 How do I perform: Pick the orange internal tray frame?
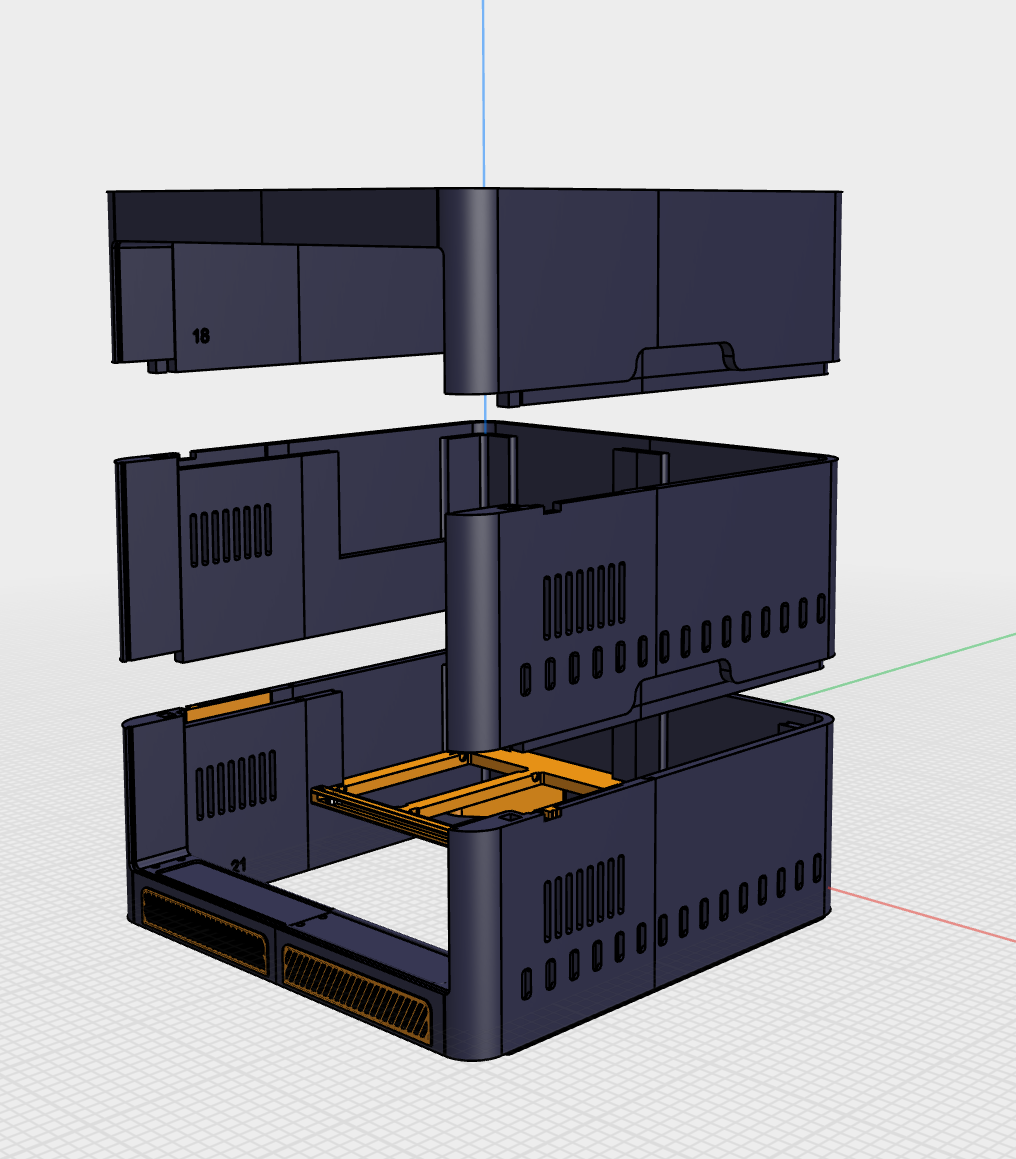click(x=466, y=795)
